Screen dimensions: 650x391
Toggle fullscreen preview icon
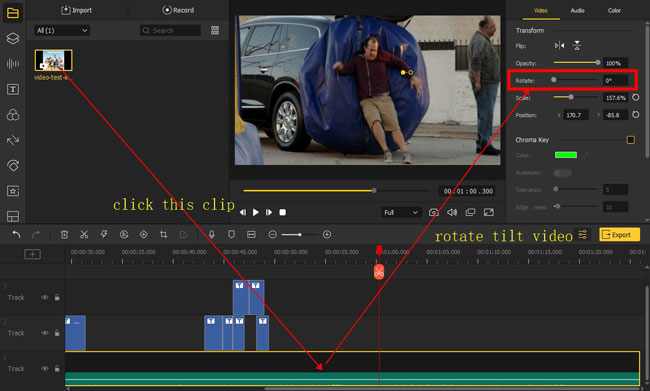tap(489, 212)
